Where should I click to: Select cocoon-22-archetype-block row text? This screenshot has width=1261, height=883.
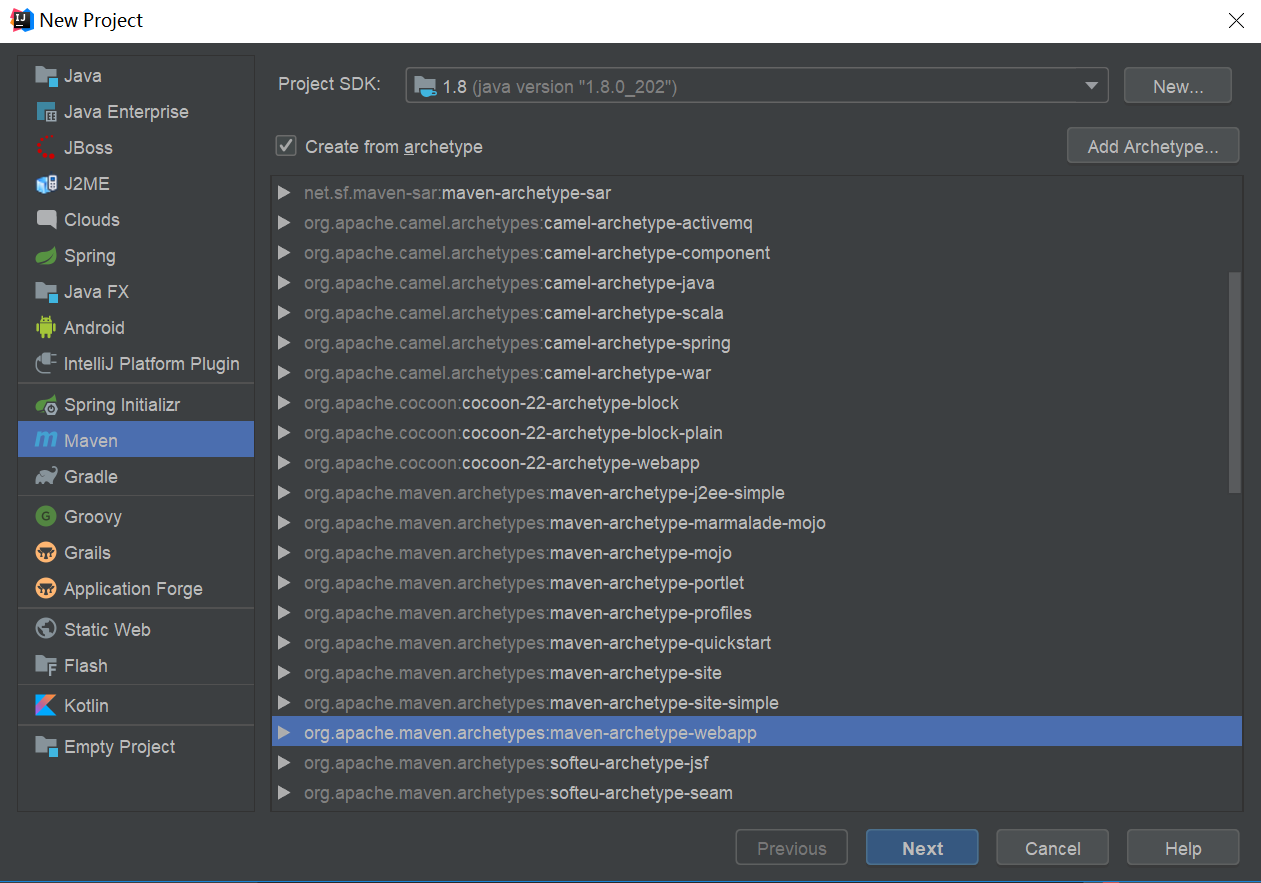pos(491,403)
